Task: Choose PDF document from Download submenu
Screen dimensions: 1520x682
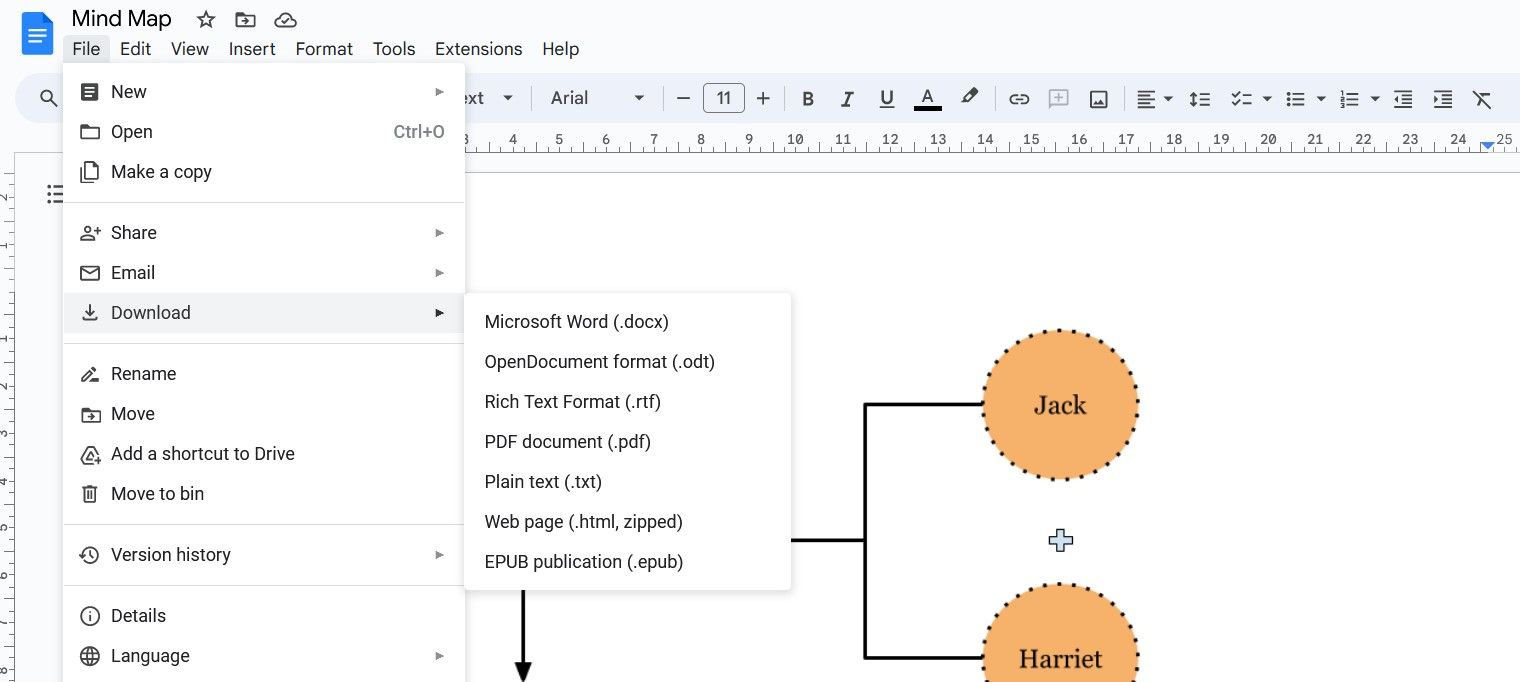Action: [567, 441]
